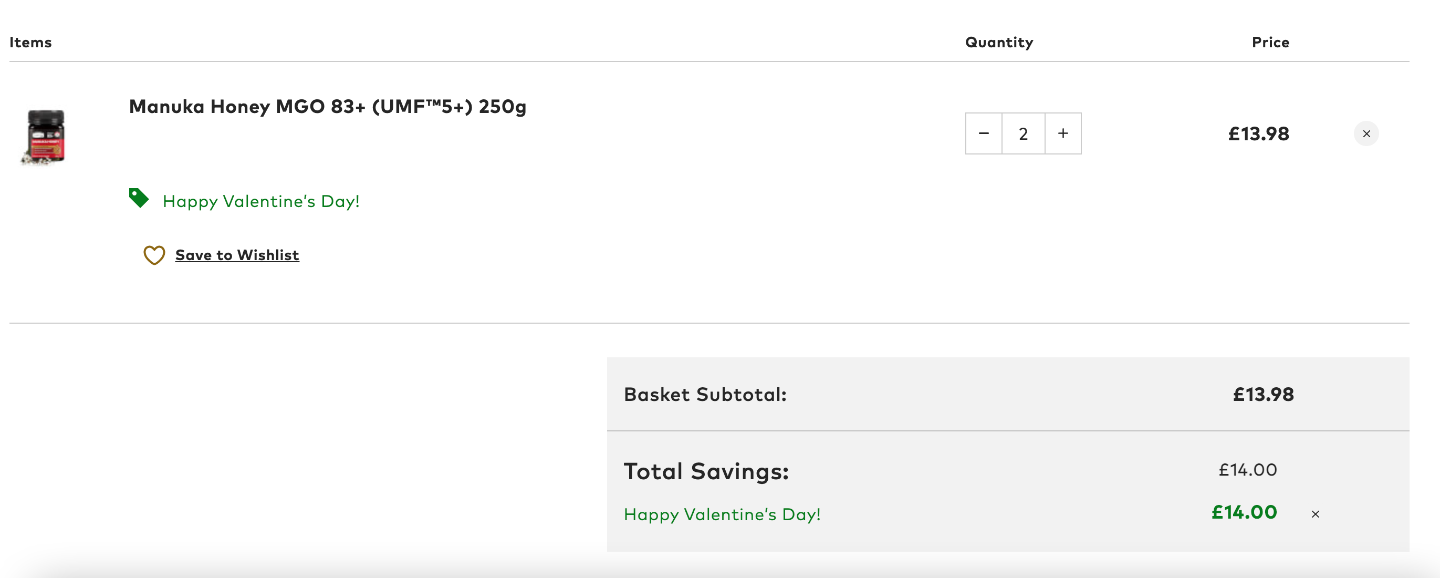Click the quantity field showing 2

click(x=1023, y=133)
